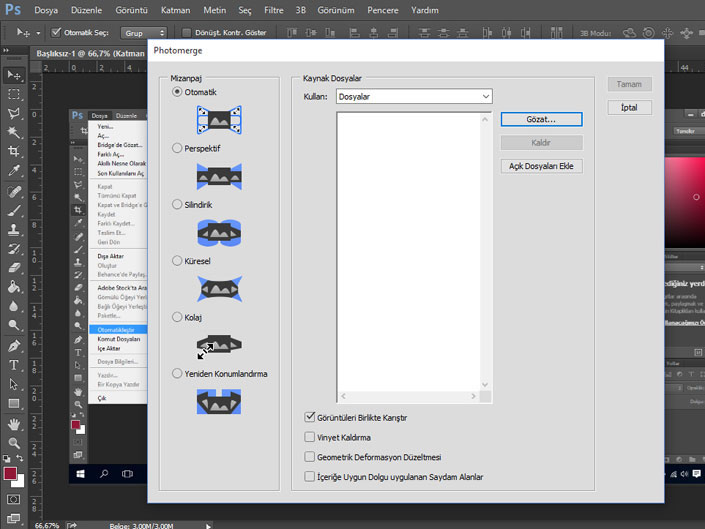
Task: Open the Görüntü menu
Action: pos(131,10)
